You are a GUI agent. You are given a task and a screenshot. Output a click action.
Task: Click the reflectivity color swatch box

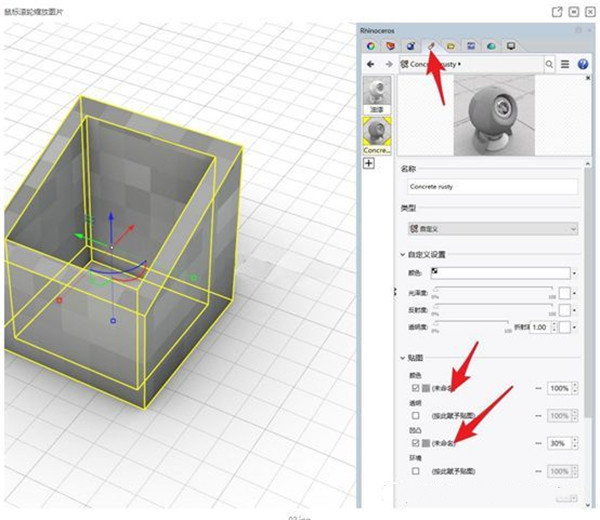coord(565,310)
